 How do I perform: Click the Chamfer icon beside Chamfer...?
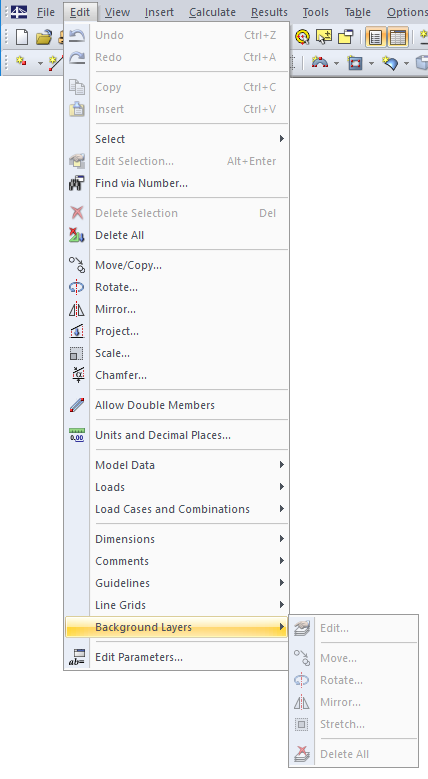pos(77,375)
